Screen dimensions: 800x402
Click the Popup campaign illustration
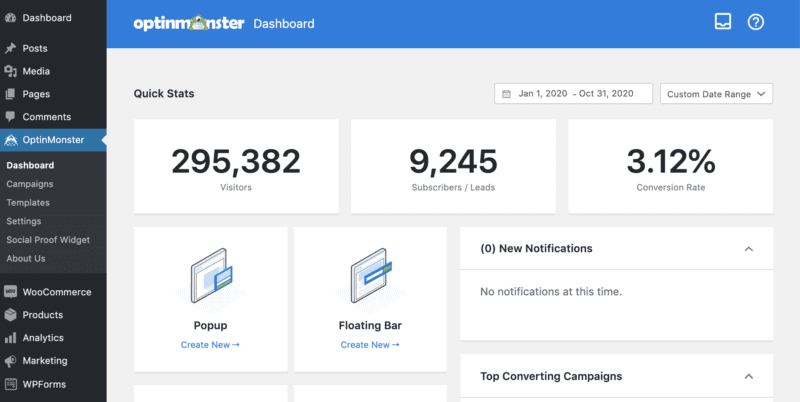210,276
